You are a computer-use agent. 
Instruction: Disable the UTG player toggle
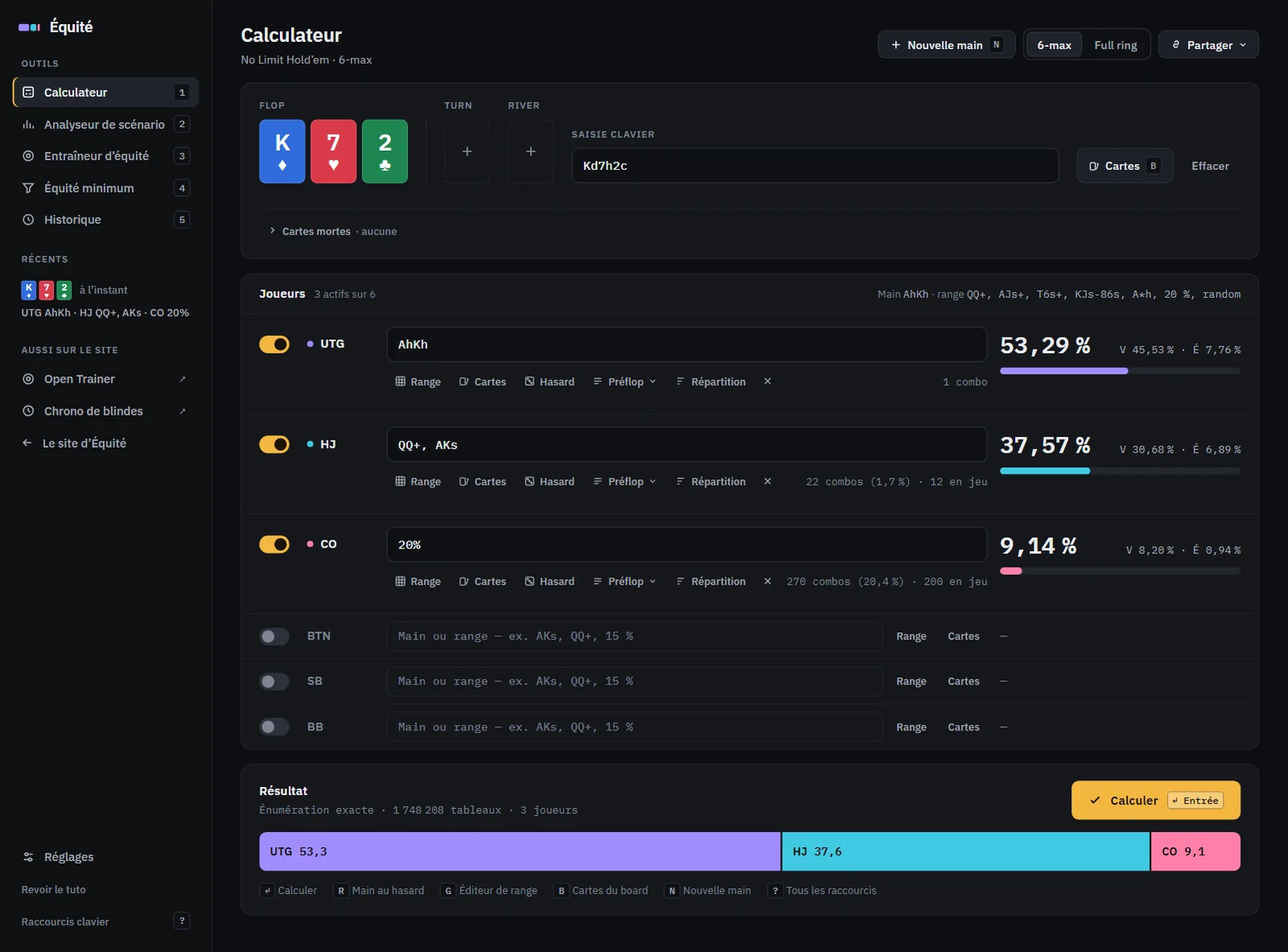[275, 344]
